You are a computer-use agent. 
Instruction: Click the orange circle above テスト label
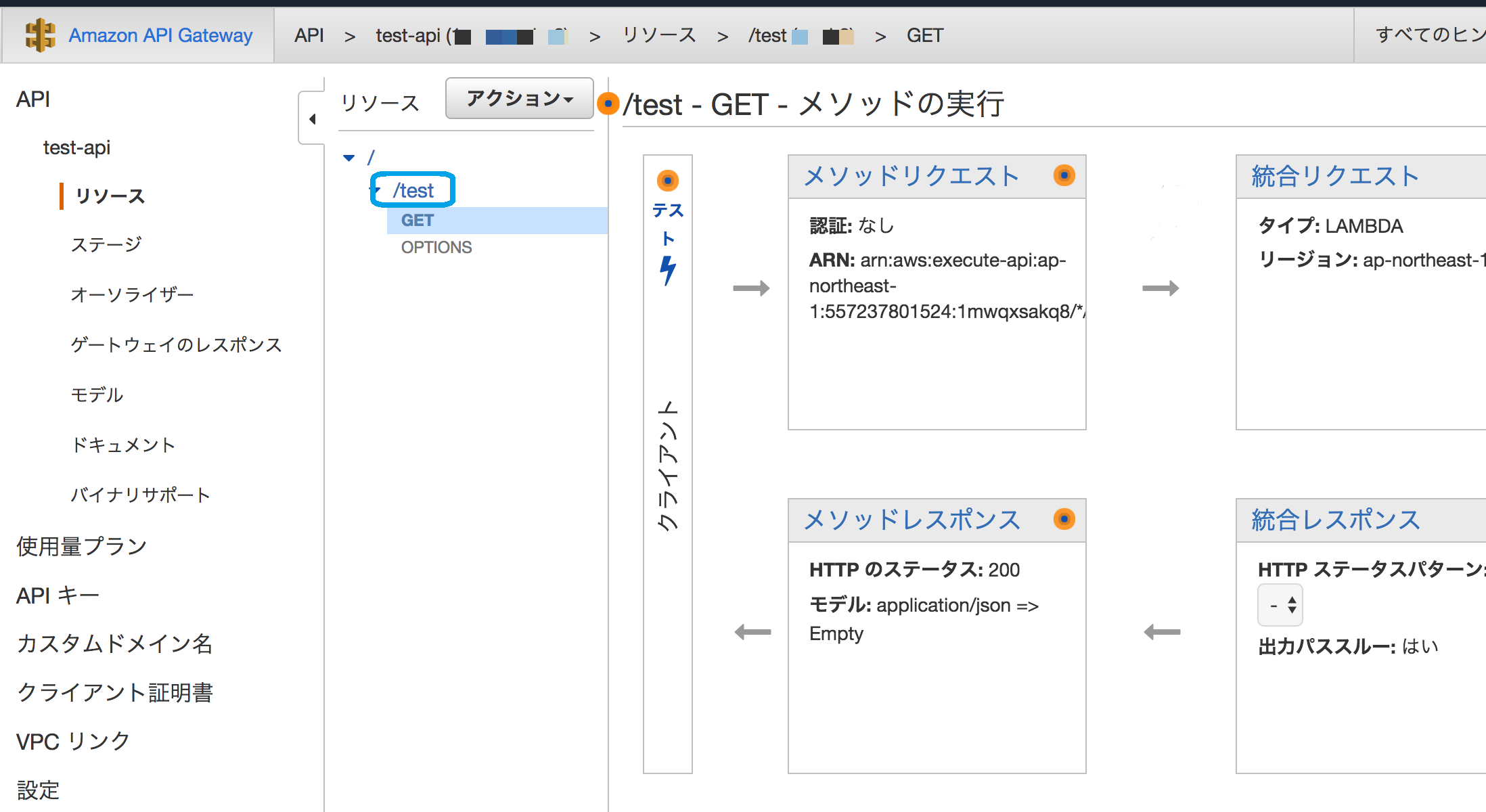pos(669,181)
